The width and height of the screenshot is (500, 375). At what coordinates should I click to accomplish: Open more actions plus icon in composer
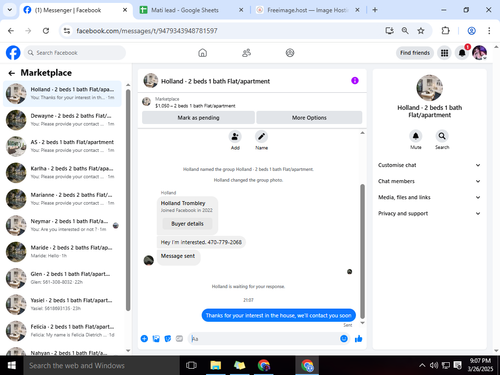[144, 339]
